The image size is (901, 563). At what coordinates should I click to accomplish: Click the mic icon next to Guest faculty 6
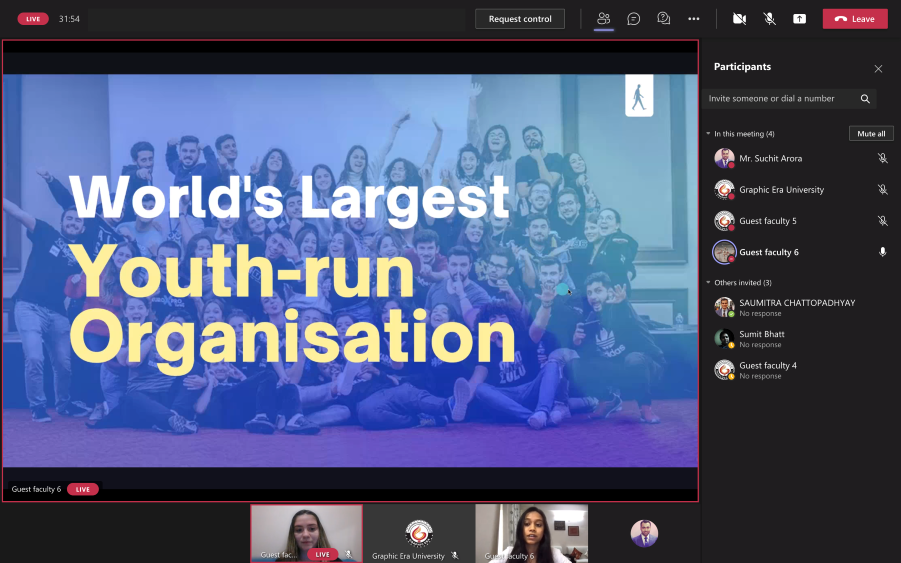pyautogui.click(x=882, y=252)
